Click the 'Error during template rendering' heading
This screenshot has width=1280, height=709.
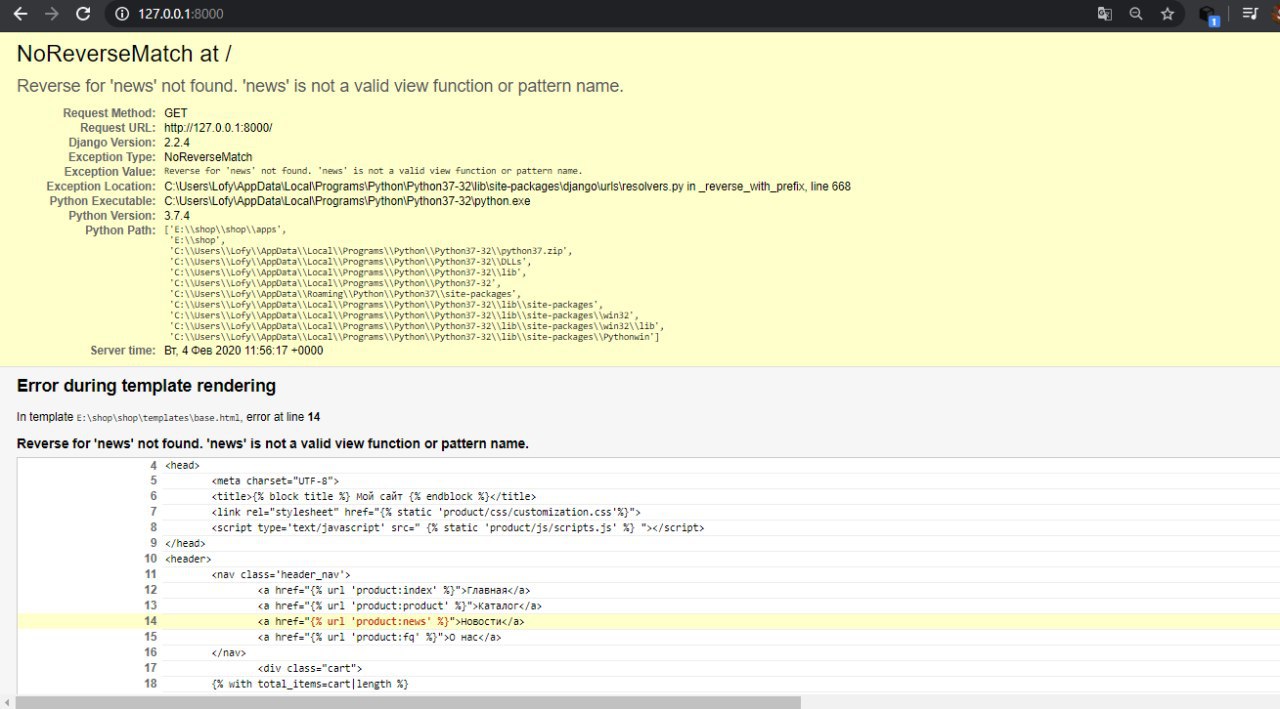(146, 386)
